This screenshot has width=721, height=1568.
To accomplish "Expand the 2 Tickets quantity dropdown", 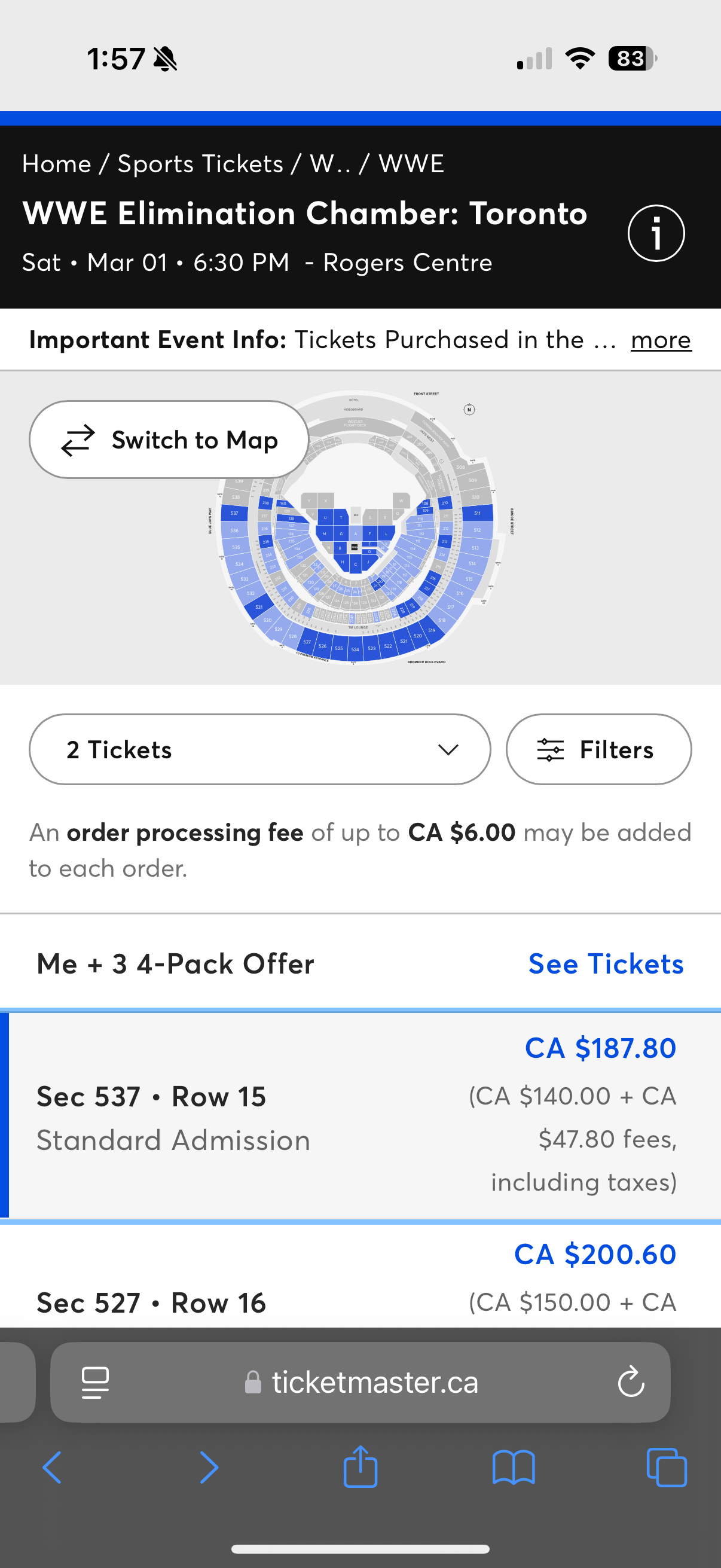I will pyautogui.click(x=260, y=749).
